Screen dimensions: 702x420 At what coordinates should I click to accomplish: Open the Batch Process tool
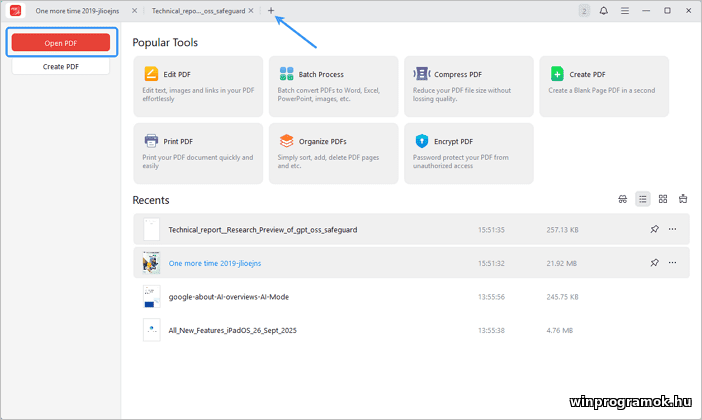coord(287,74)
